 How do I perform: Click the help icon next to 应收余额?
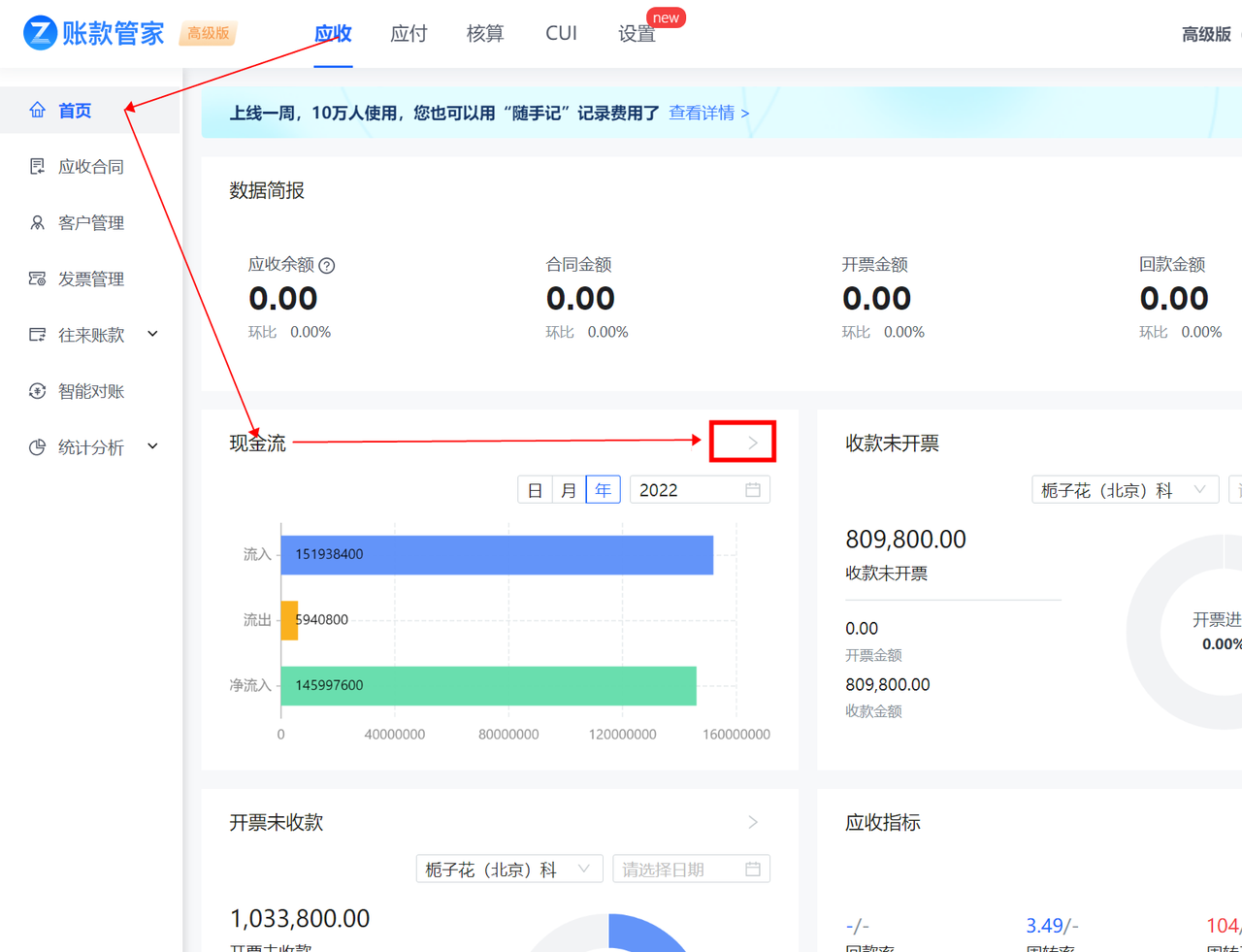point(327,265)
